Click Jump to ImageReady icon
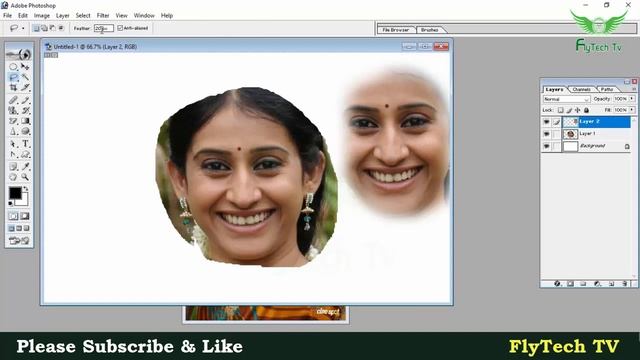640x360 pixels. [19, 241]
